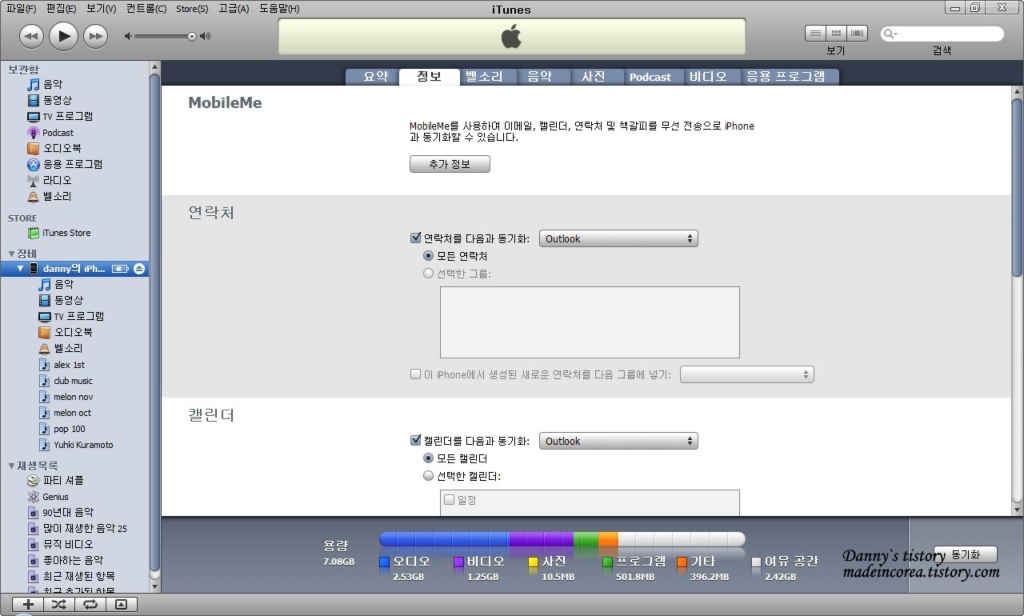
Task: Open 90년대 음악 smart playlist
Action: point(60,512)
